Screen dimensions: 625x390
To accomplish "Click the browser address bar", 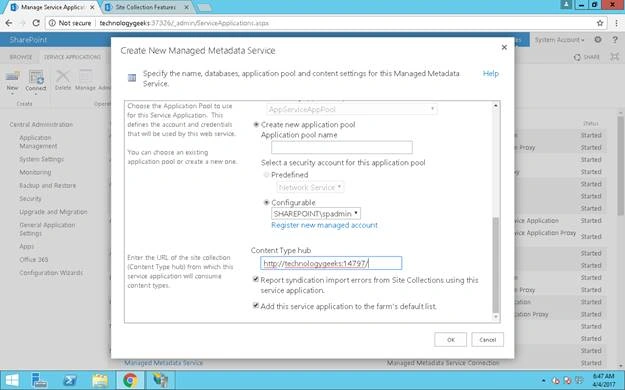I will [x=327, y=23].
